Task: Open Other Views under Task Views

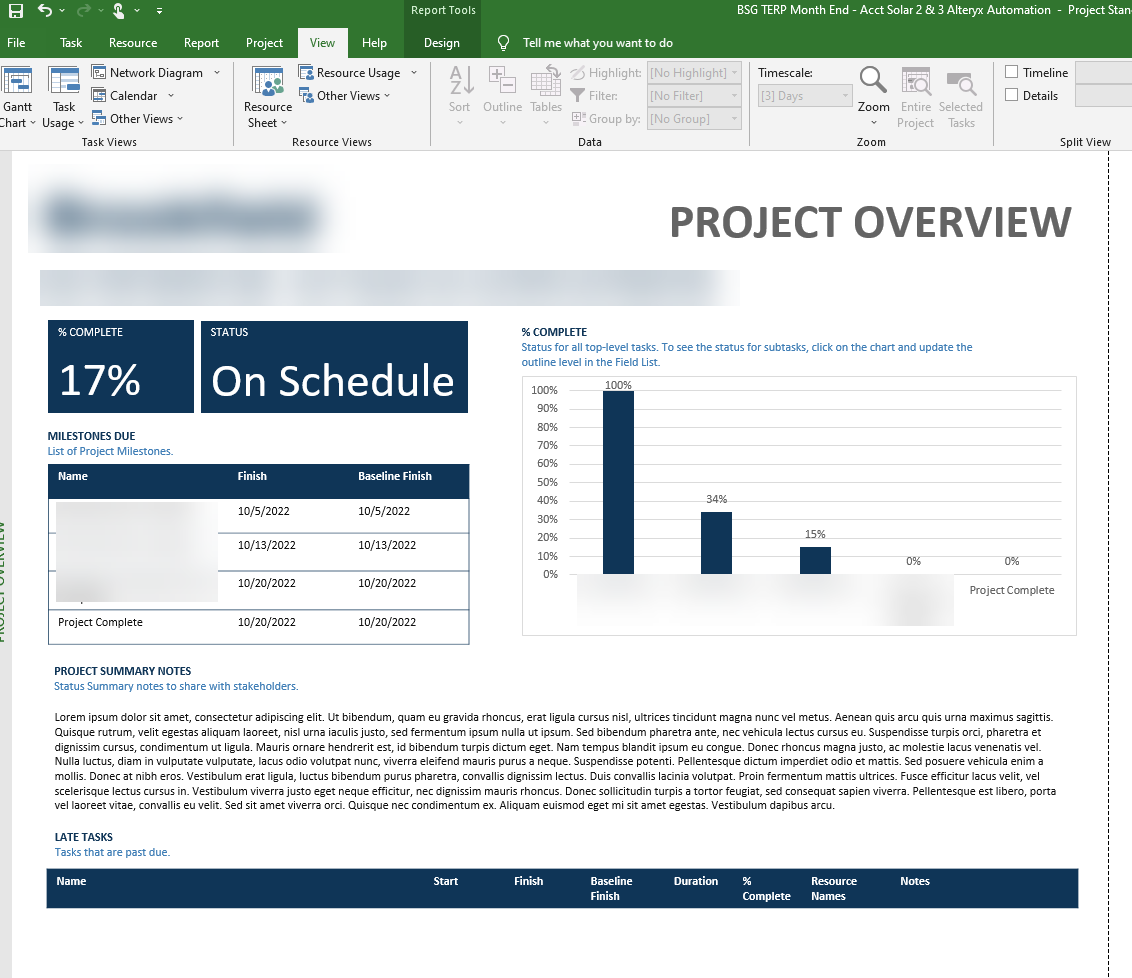Action: [137, 118]
